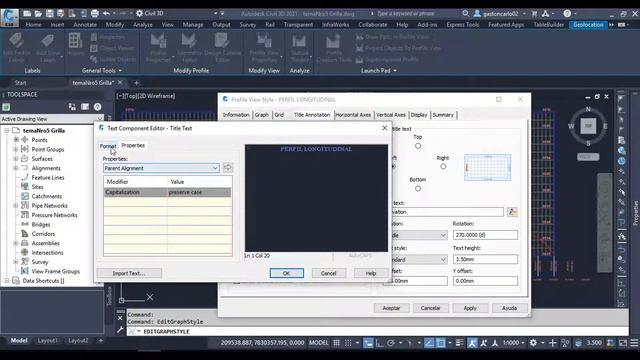Click the Text height field showing 3.50mm
640x360 pixels.
tap(485, 260)
